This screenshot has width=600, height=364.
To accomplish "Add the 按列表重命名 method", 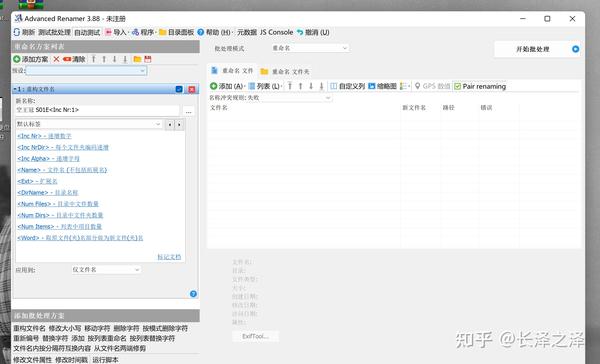I will [x=107, y=338].
